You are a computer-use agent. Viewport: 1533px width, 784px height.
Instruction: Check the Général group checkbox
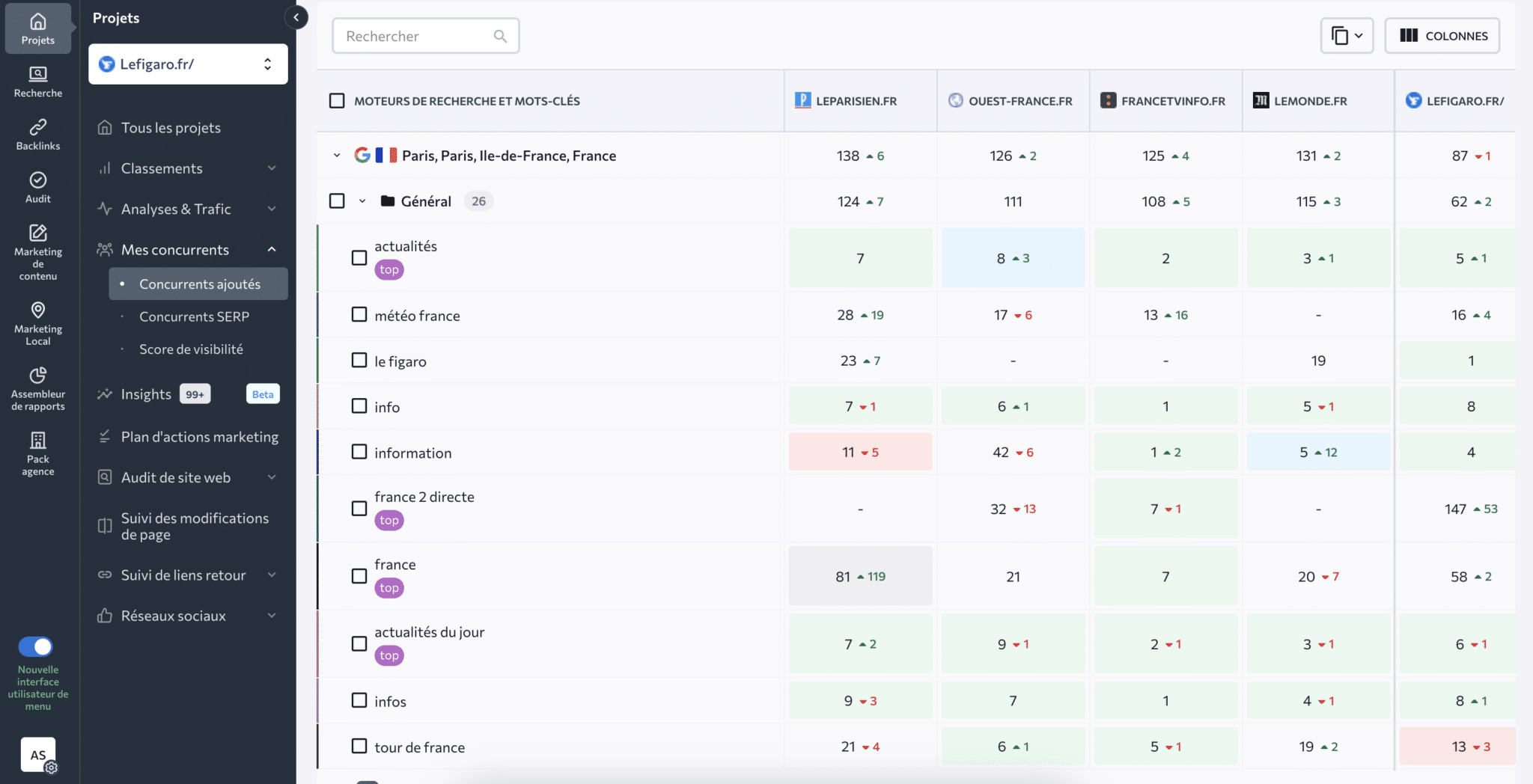coord(337,200)
